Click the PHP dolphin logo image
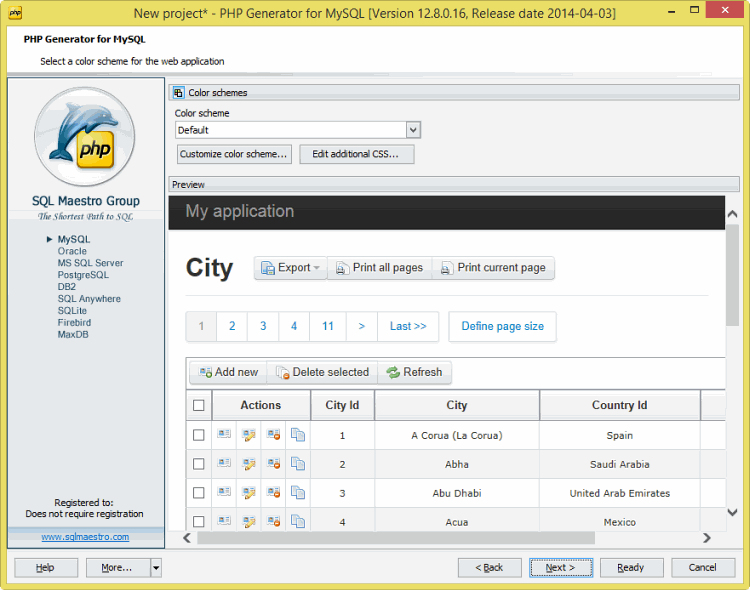The width and height of the screenshot is (750, 590). [85, 136]
